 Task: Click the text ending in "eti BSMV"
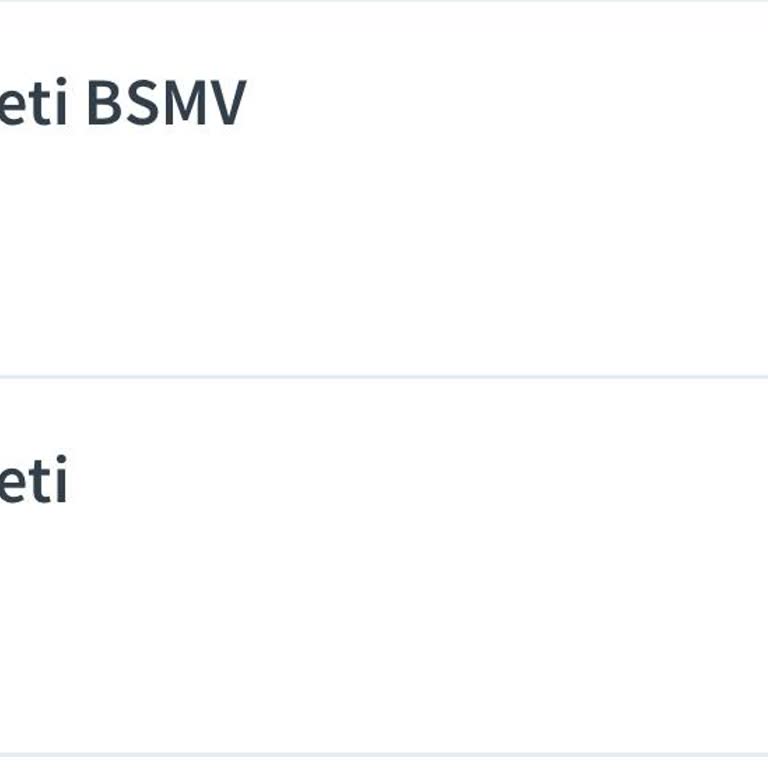[122, 104]
